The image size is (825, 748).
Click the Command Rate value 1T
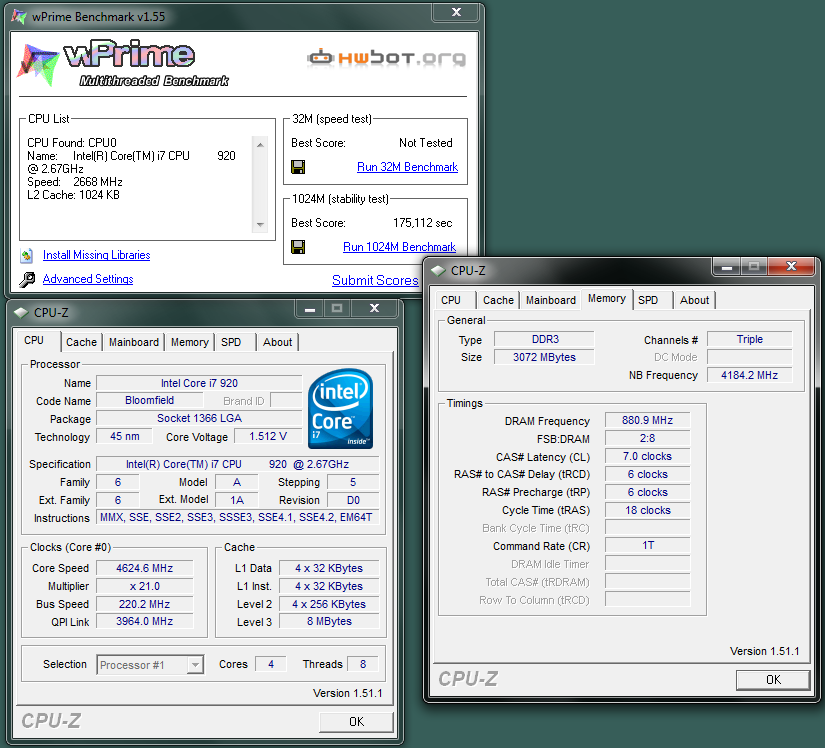648,545
